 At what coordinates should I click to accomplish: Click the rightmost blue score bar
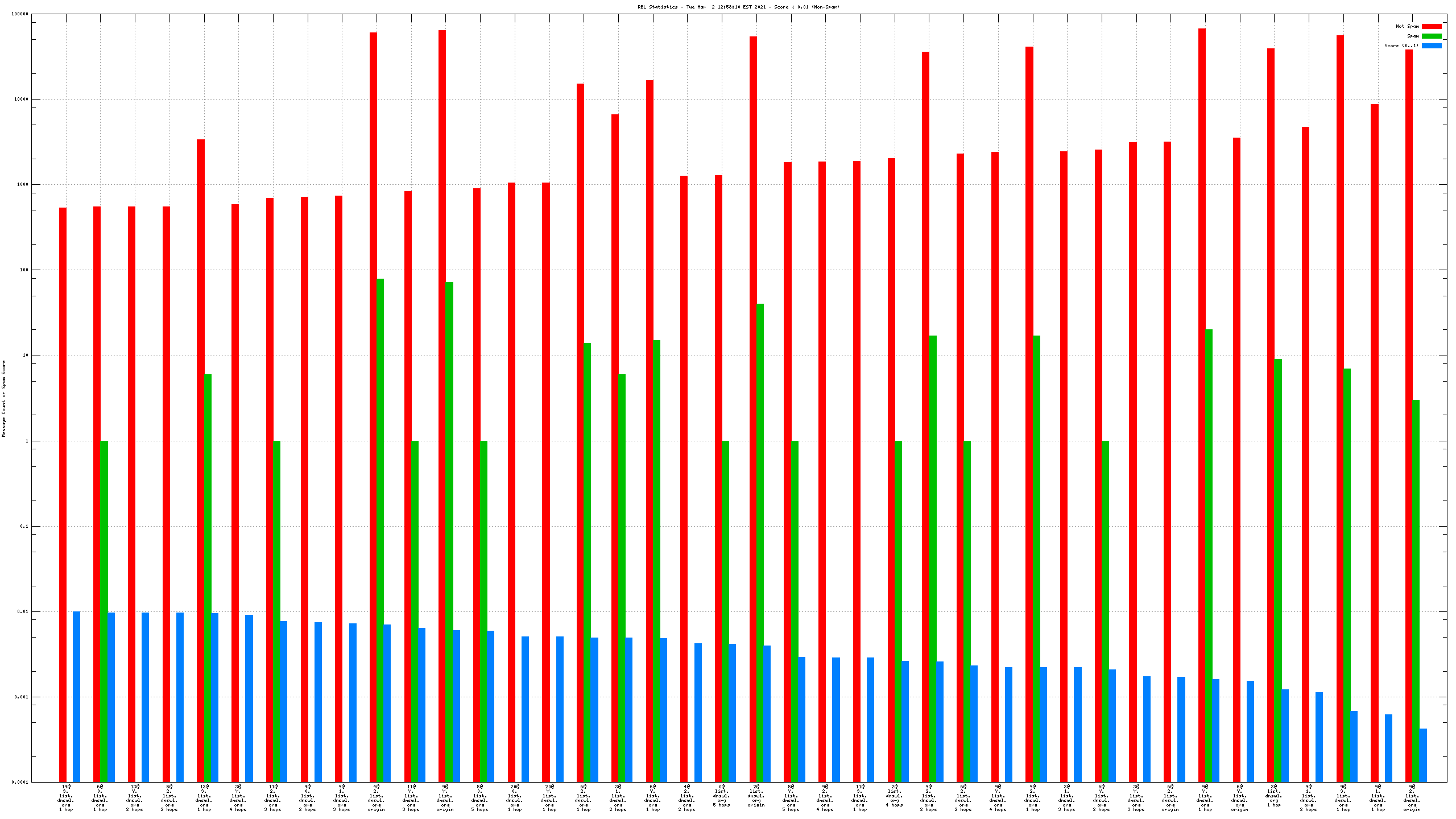pyautogui.click(x=1423, y=755)
